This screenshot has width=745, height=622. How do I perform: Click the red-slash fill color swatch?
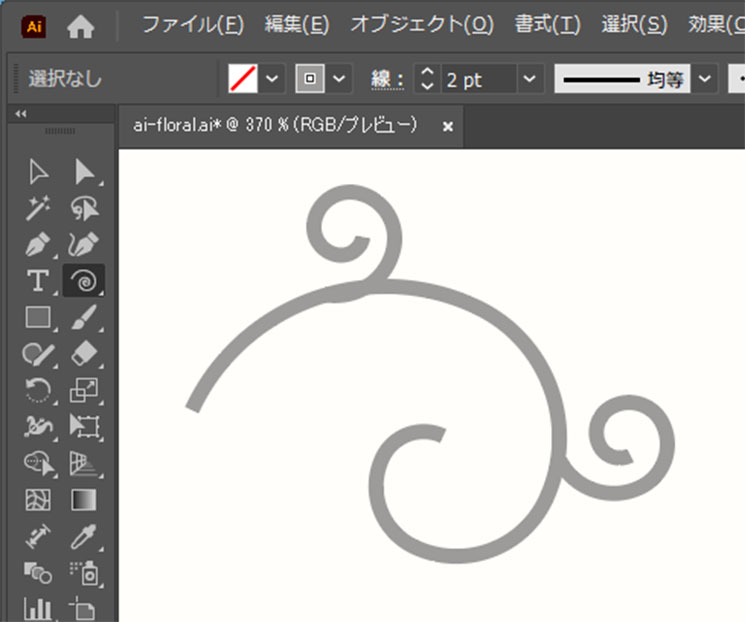243,78
